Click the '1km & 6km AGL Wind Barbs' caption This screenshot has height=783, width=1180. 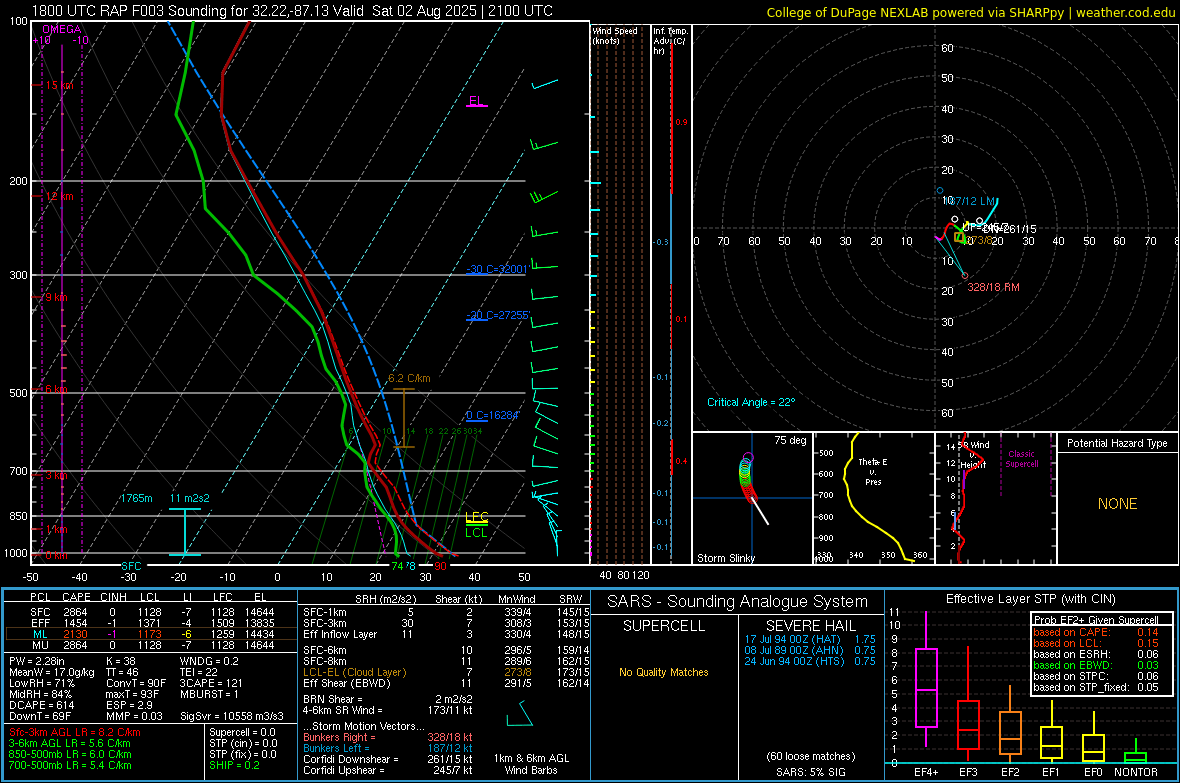[531, 764]
